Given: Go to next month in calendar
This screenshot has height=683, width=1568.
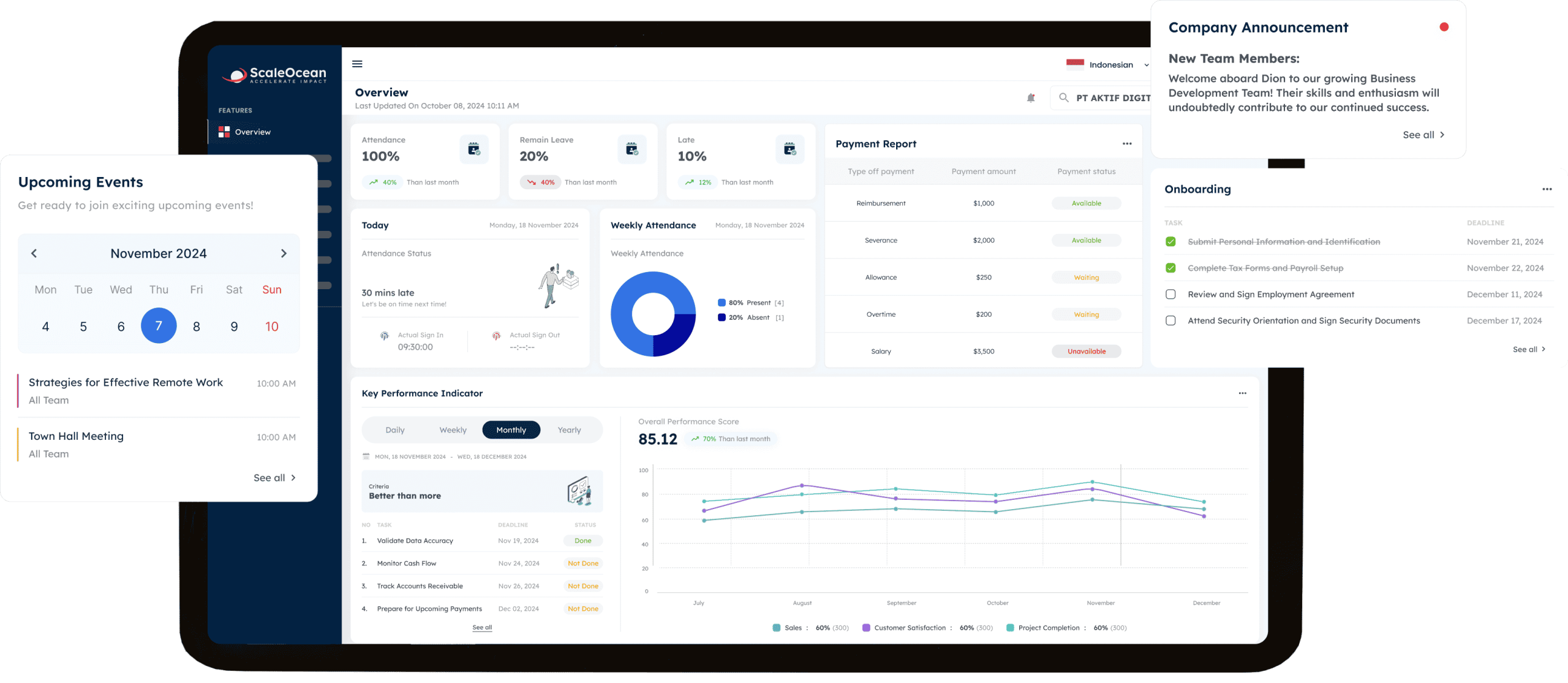Looking at the screenshot, I should (284, 254).
